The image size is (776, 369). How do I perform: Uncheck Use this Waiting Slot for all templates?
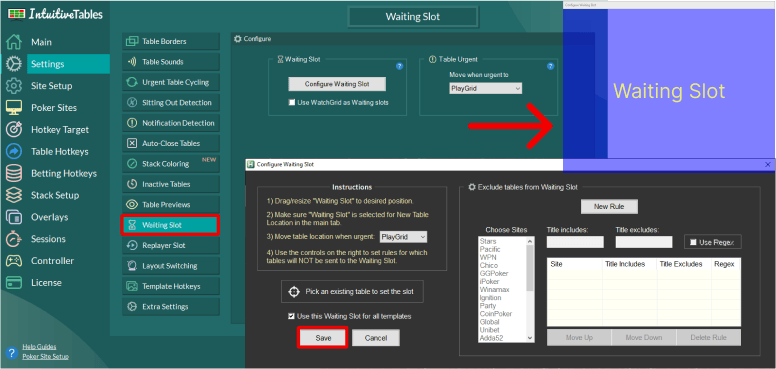coord(291,316)
